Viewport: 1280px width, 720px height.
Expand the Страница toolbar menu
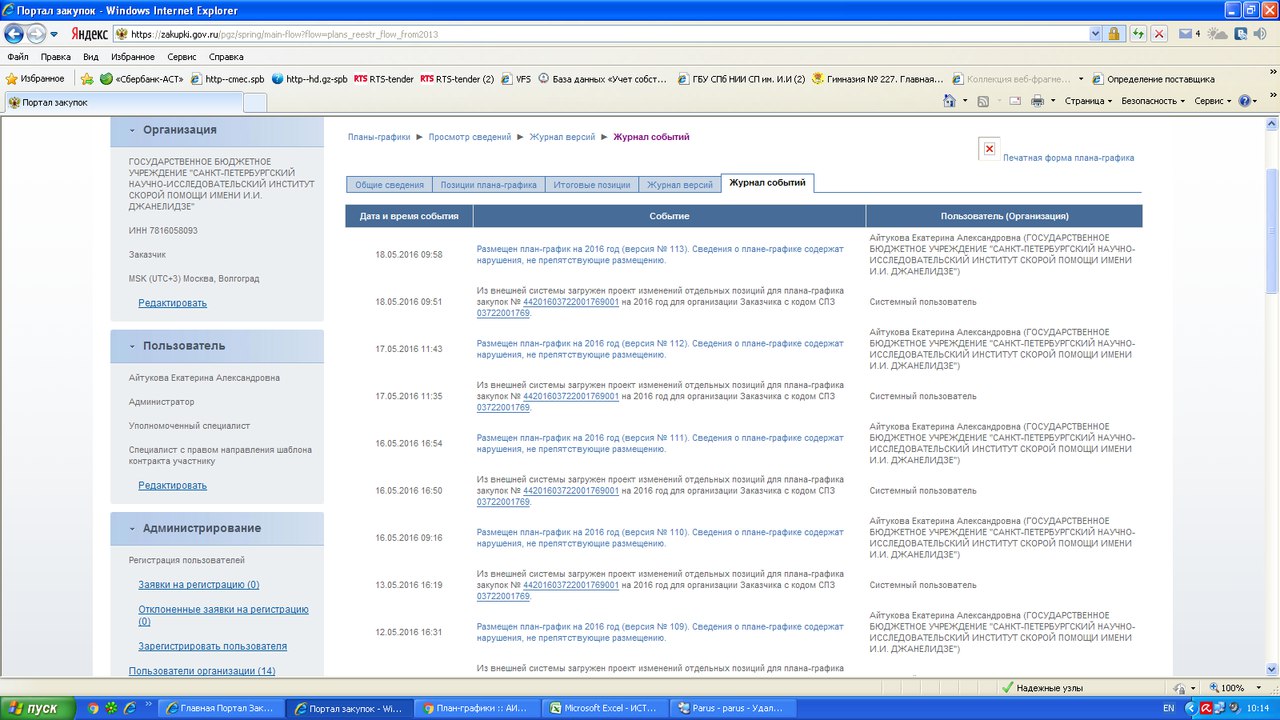pyautogui.click(x=1088, y=101)
